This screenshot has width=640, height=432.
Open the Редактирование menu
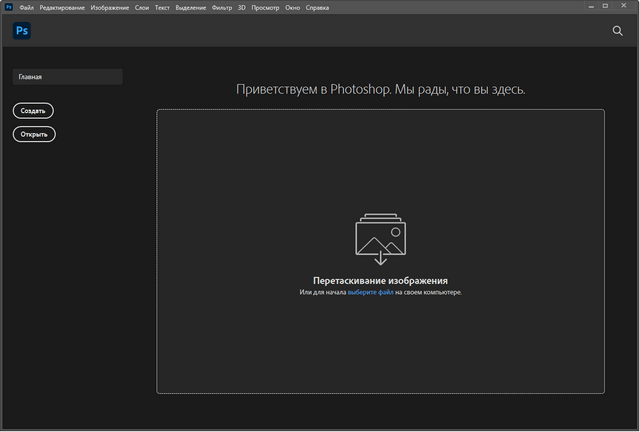point(62,8)
